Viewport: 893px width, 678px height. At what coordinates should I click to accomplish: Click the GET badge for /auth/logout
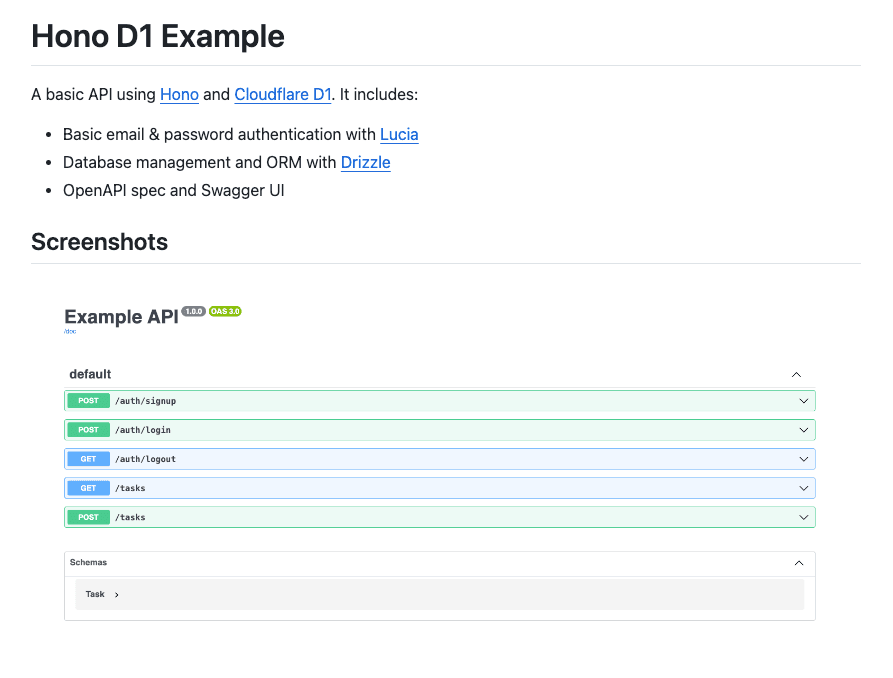point(88,459)
